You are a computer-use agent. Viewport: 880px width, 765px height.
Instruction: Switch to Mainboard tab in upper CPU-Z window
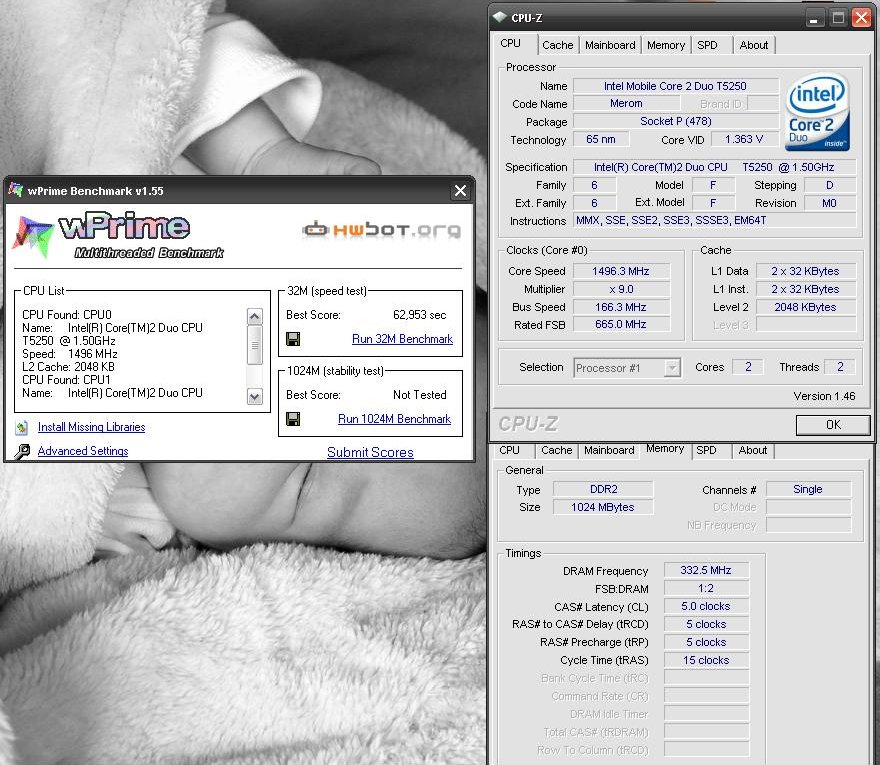pos(610,45)
